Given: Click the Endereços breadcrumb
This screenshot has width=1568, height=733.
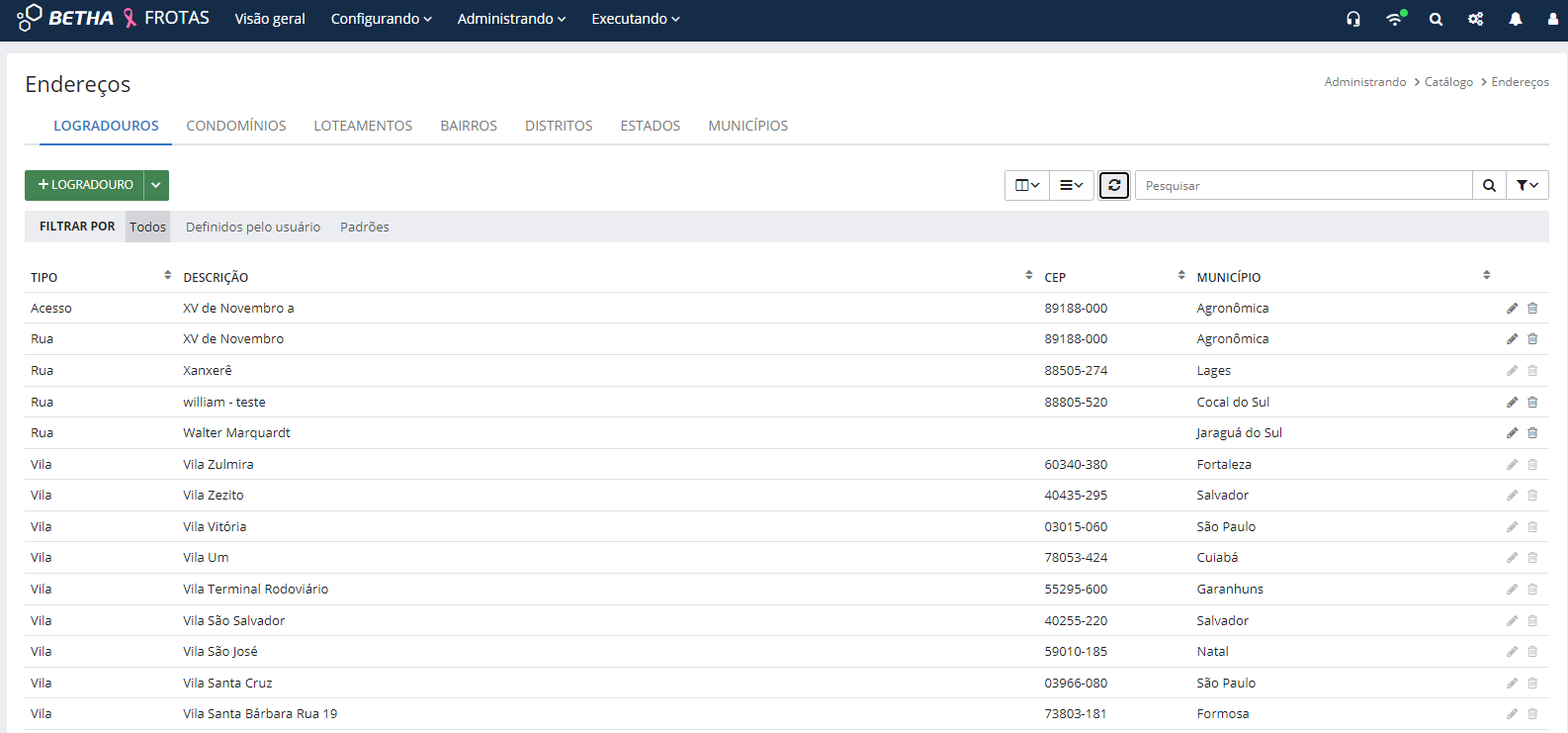Looking at the screenshot, I should [x=1521, y=82].
